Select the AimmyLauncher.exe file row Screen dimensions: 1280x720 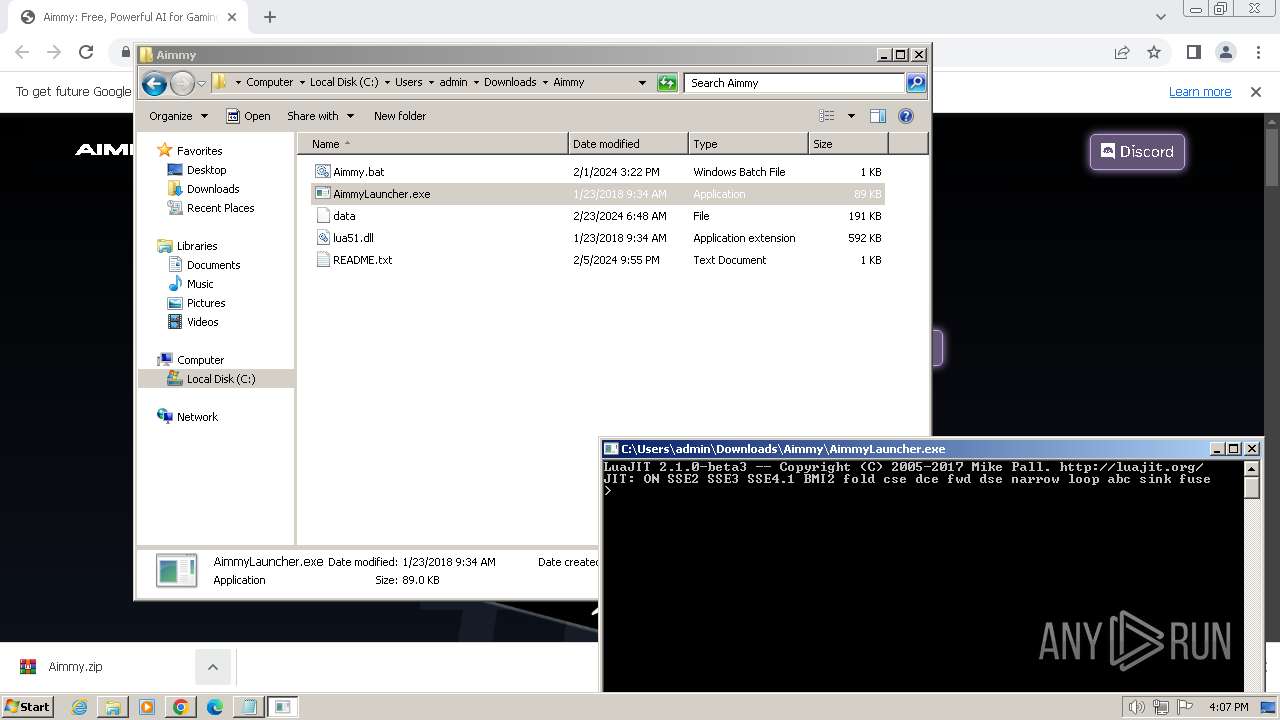(598, 194)
